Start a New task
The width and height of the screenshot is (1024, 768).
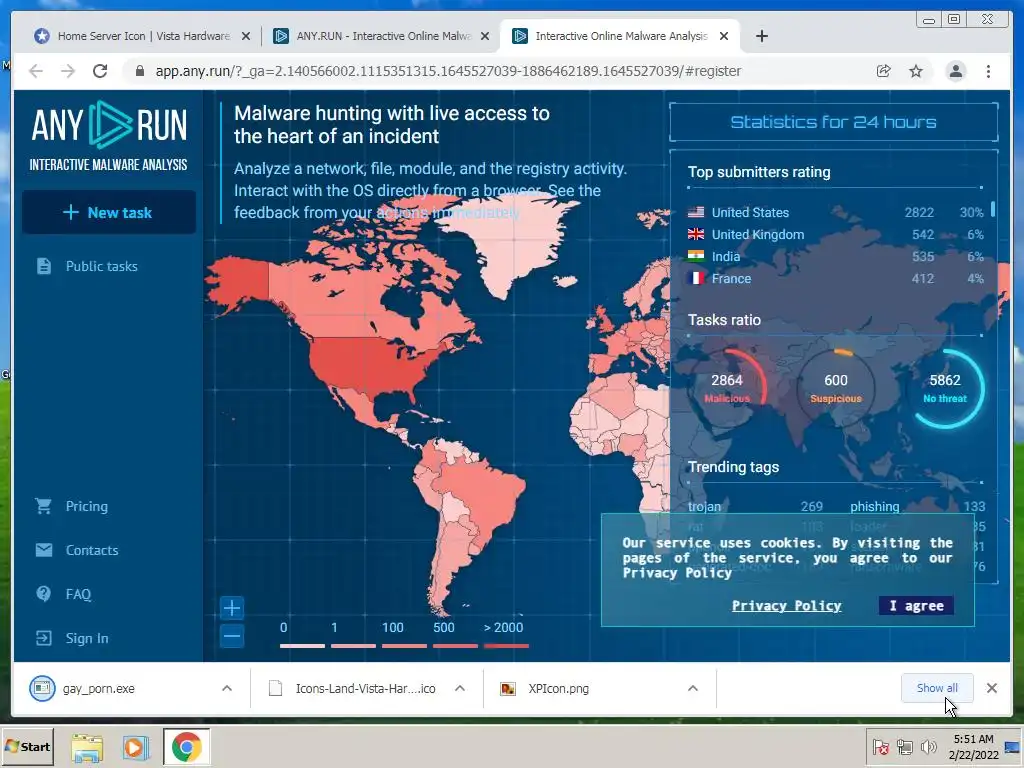(108, 212)
